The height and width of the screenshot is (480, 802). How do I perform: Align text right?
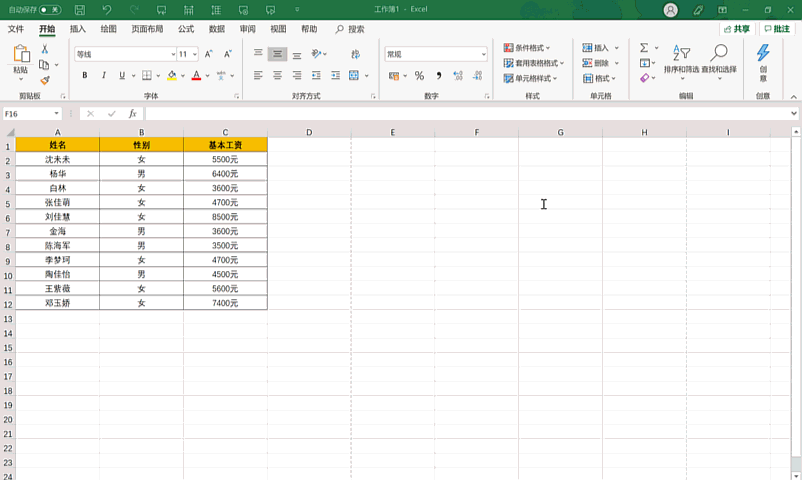point(297,75)
